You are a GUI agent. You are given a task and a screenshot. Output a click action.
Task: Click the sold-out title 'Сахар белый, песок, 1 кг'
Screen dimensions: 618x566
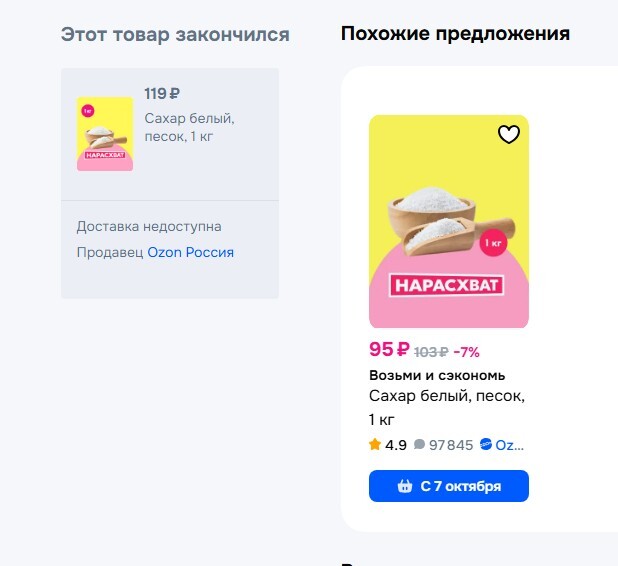point(189,127)
